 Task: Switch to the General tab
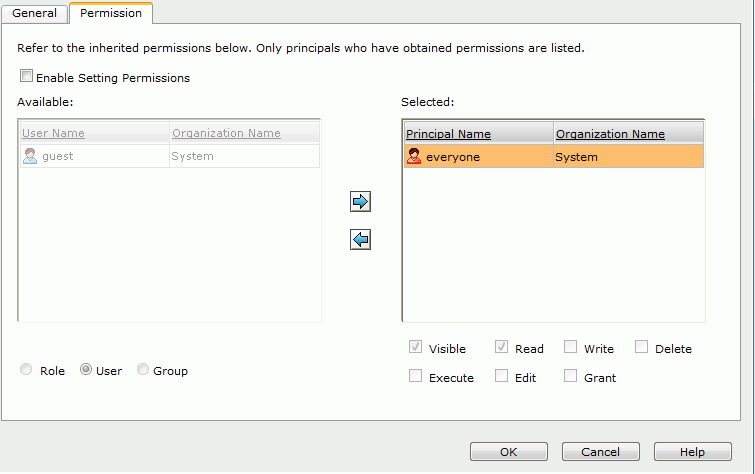34,13
